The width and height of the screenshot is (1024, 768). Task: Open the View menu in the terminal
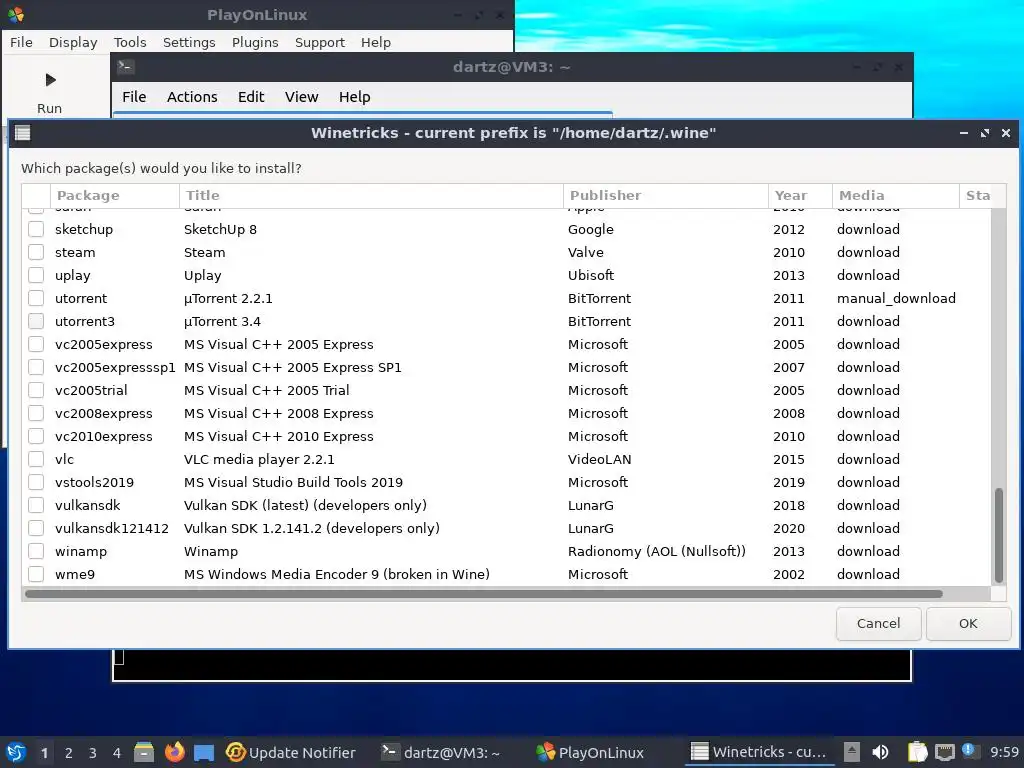301,97
